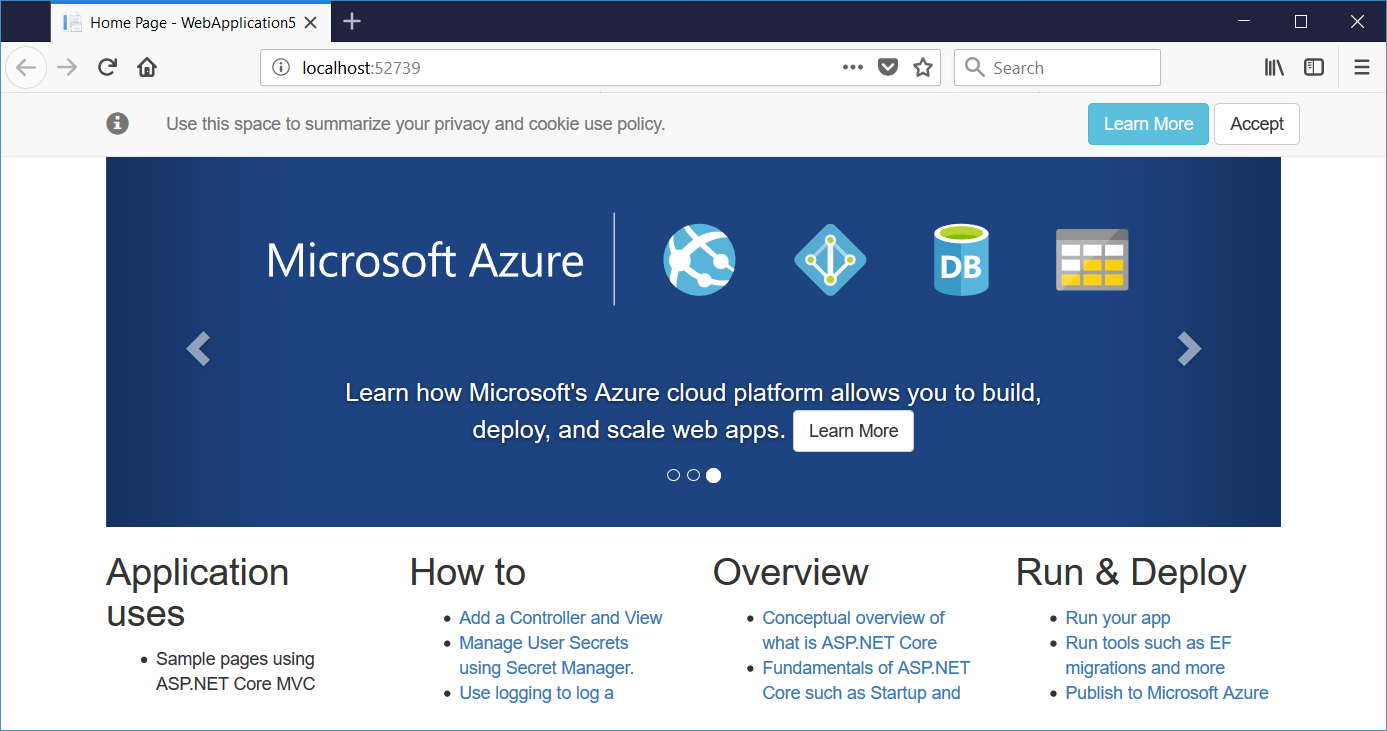This screenshot has width=1387, height=731.
Task: Toggle the sidebar view icon
Action: pyautogui.click(x=1314, y=67)
